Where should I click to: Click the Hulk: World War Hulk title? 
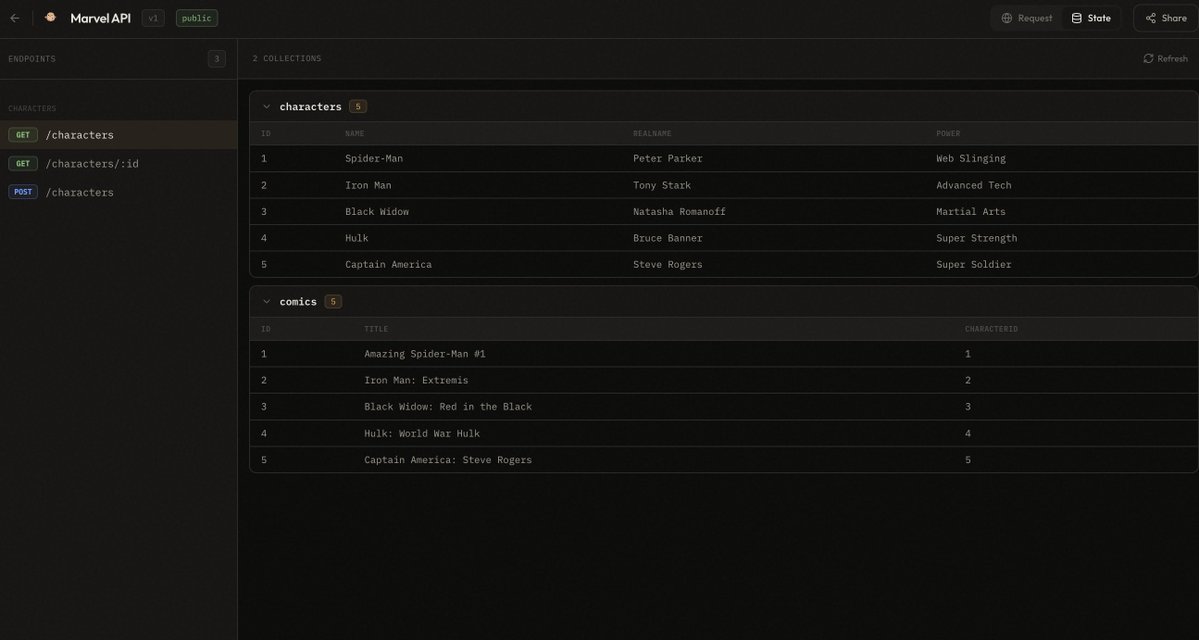[422, 434]
